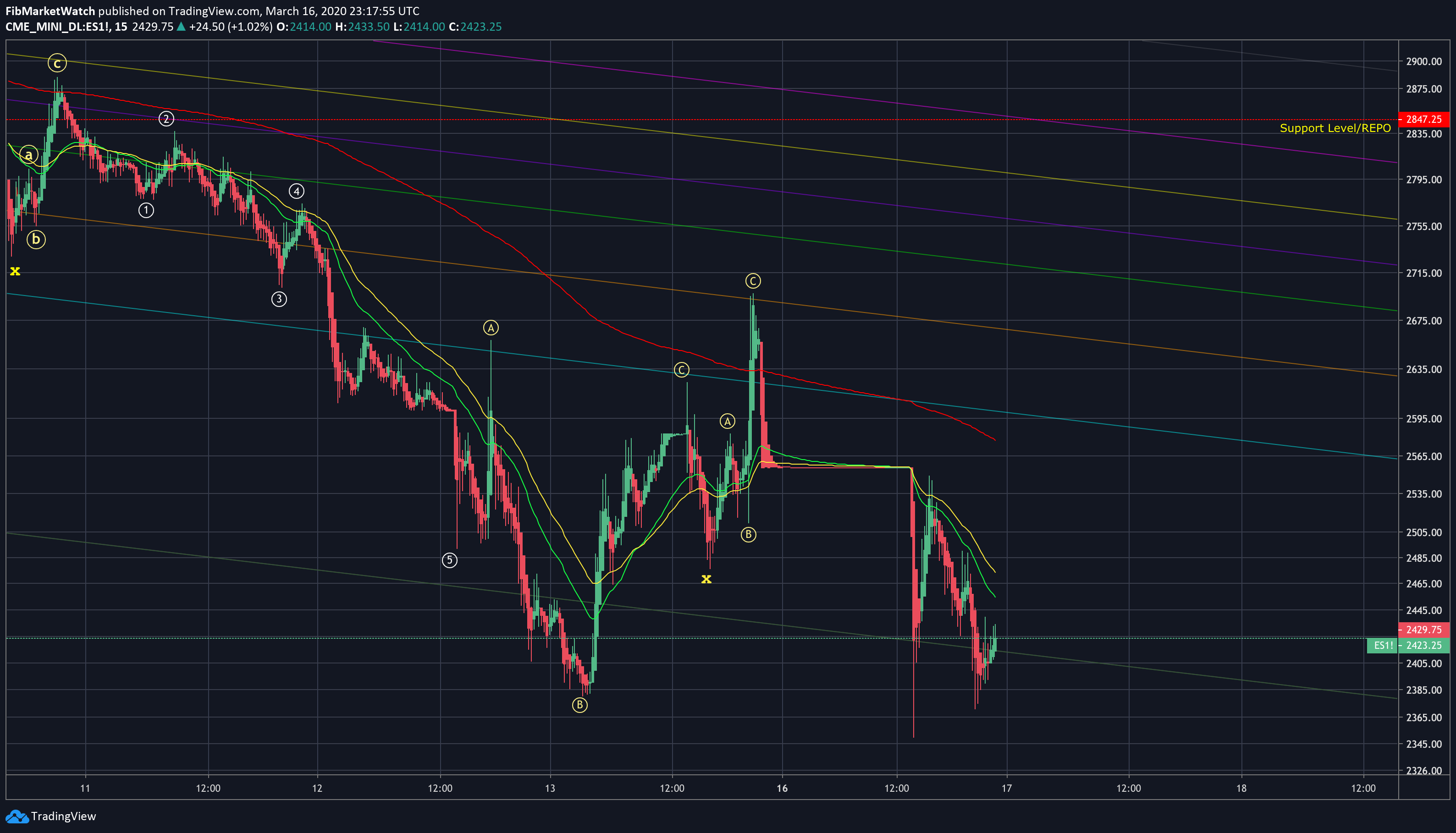Click the high value 2433.50

pos(369,27)
